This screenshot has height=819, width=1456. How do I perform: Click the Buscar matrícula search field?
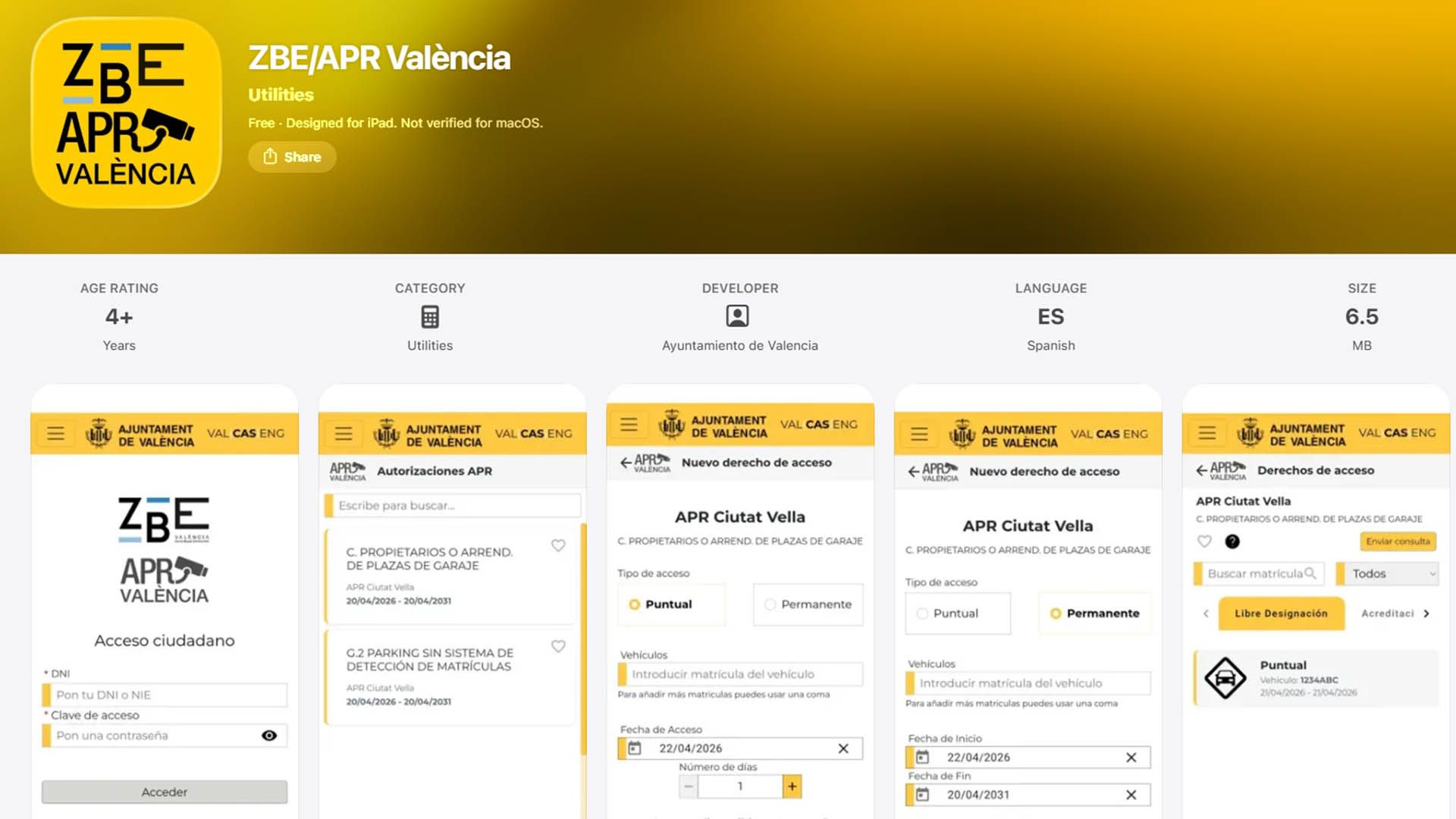click(x=1259, y=574)
